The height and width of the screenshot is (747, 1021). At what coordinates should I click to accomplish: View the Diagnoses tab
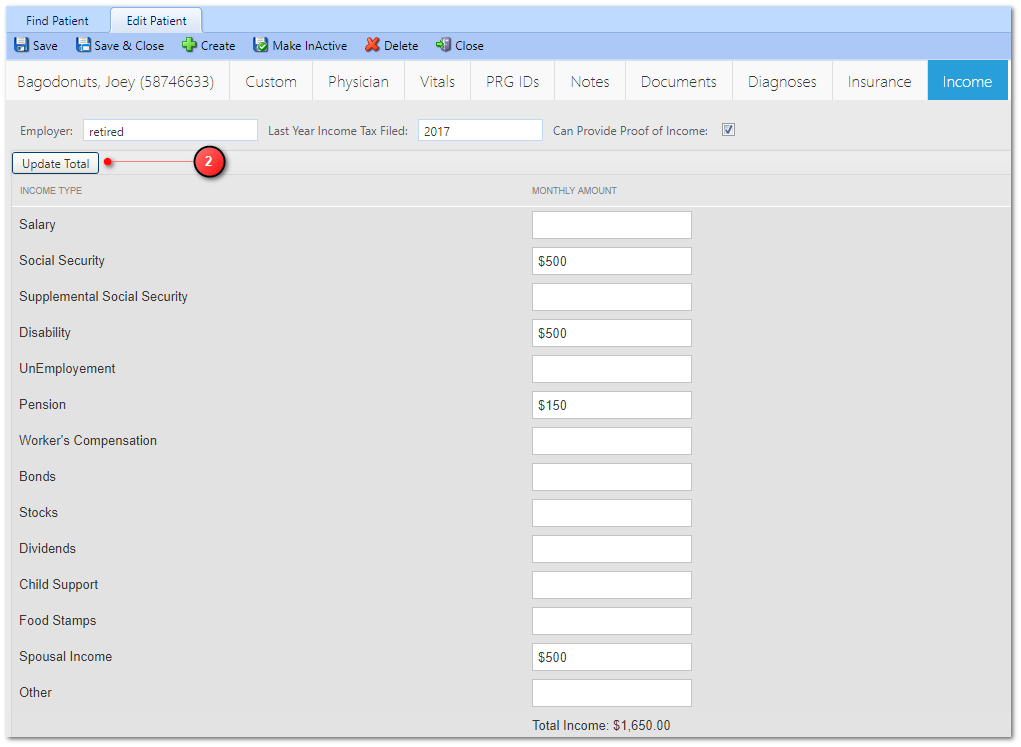tap(782, 81)
